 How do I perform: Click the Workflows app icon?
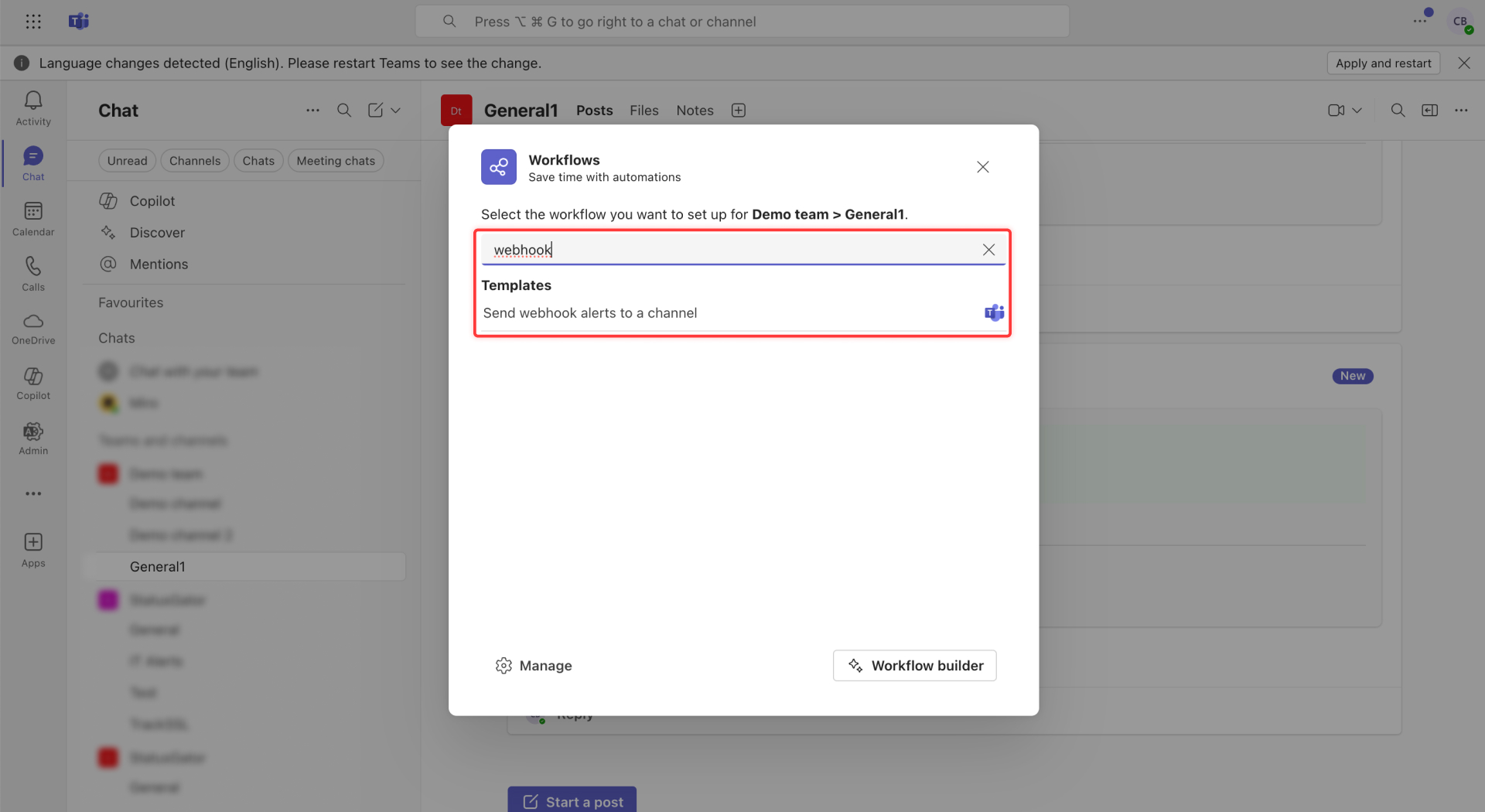coord(499,167)
